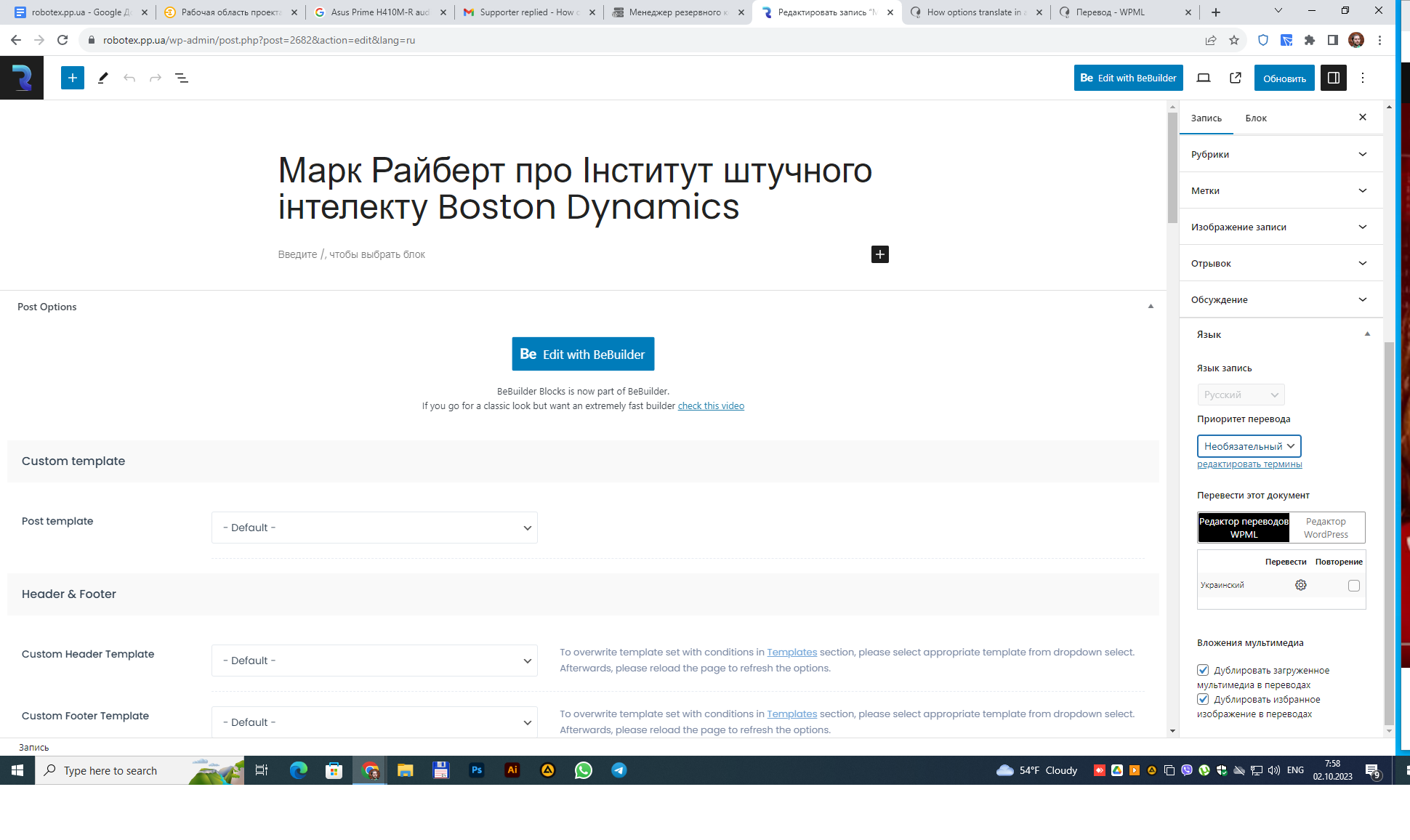Open the document overview list icon

pyautogui.click(x=182, y=78)
